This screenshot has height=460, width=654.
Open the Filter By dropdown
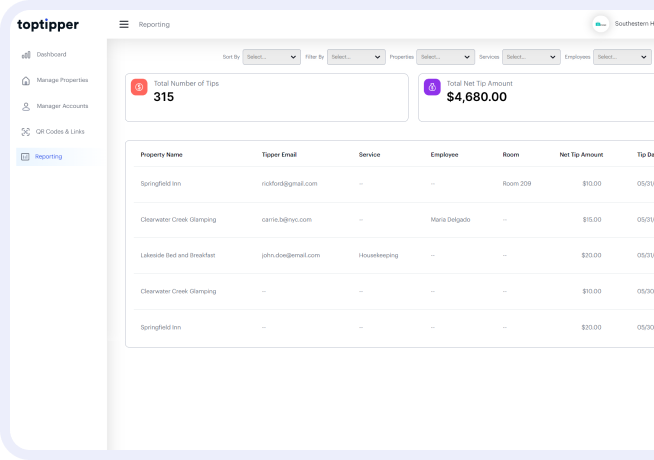click(x=356, y=57)
